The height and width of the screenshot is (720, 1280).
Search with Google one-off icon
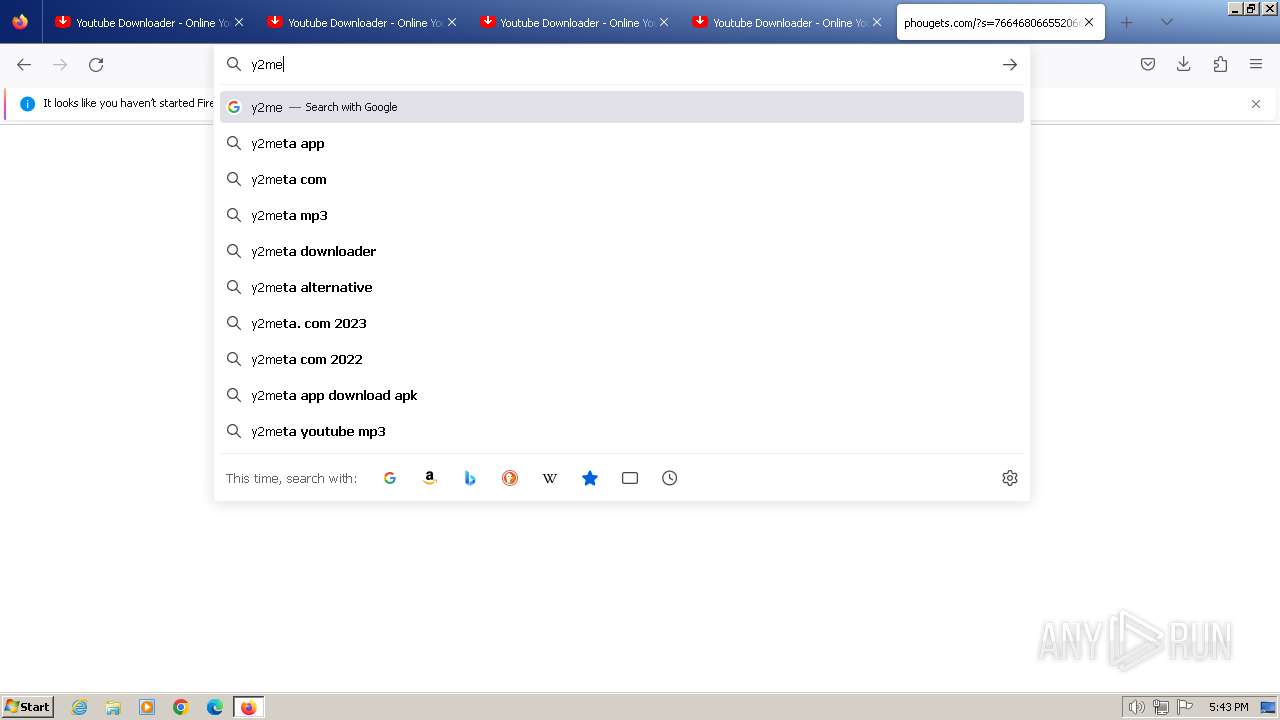(390, 478)
